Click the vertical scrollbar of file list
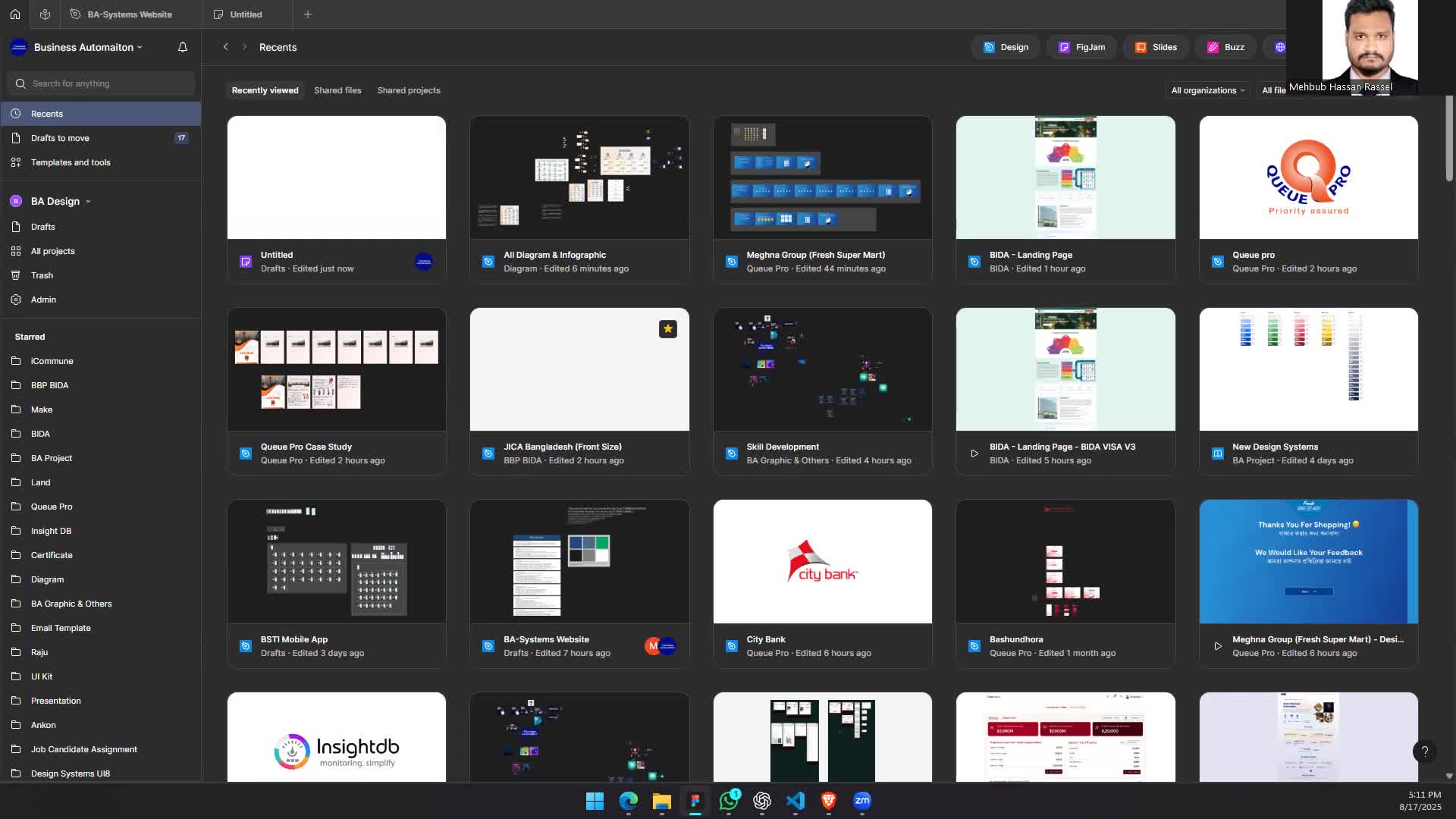 pyautogui.click(x=1449, y=138)
